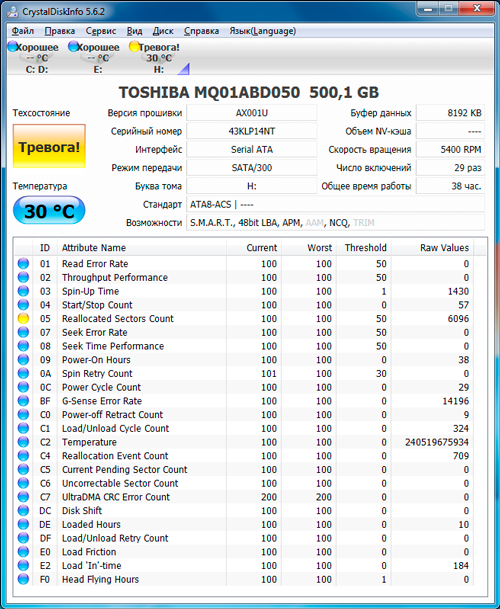The height and width of the screenshot is (609, 500).
Task: Click the status icon for G-Sense Error Rate
Action: [x=23, y=401]
